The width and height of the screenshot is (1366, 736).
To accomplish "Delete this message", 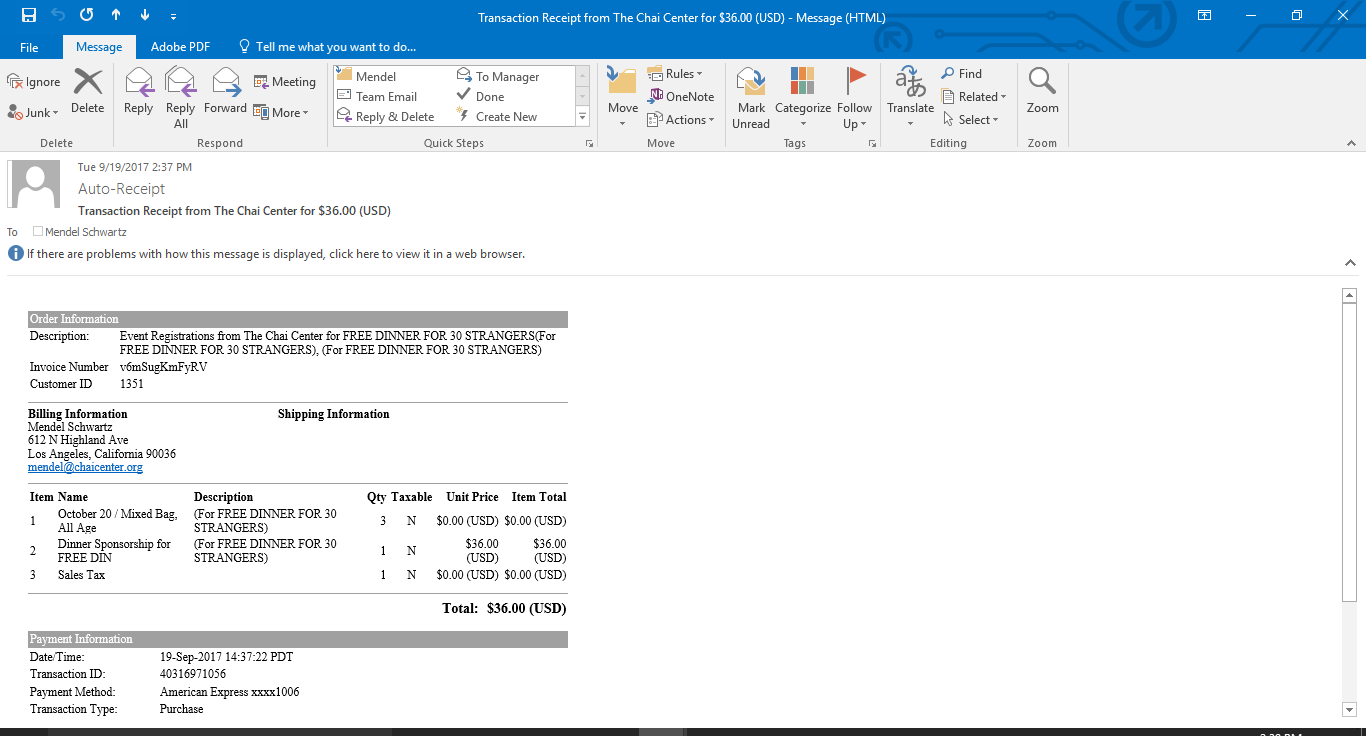I will click(88, 92).
